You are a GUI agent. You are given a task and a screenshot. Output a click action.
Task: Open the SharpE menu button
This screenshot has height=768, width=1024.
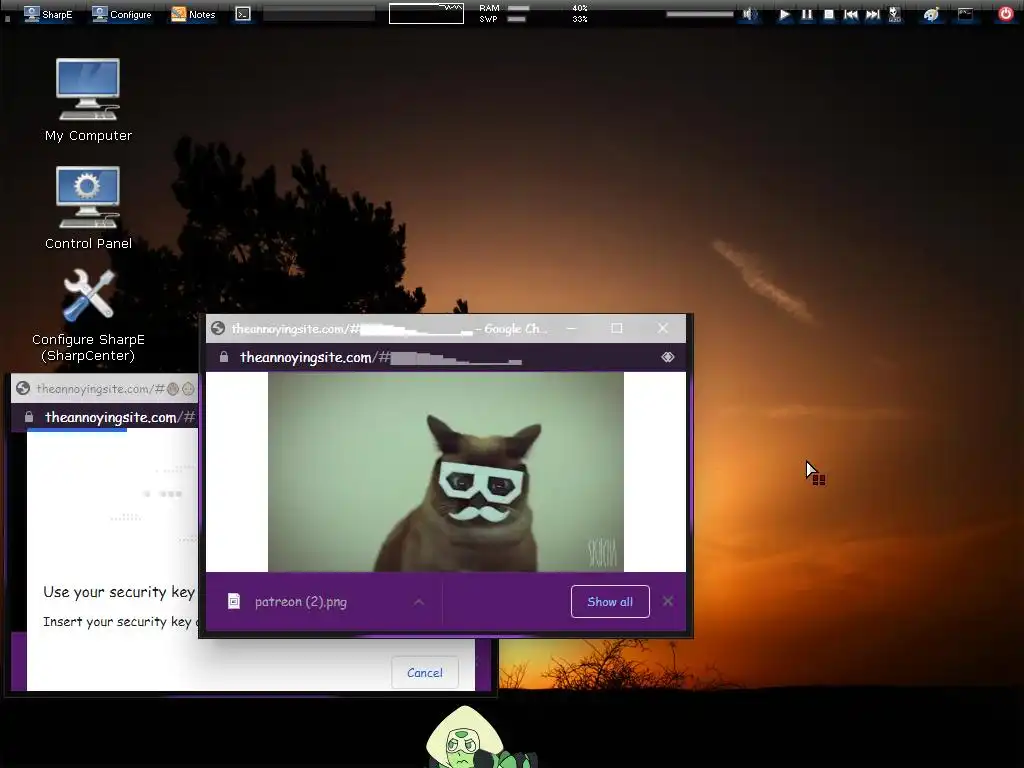point(48,14)
